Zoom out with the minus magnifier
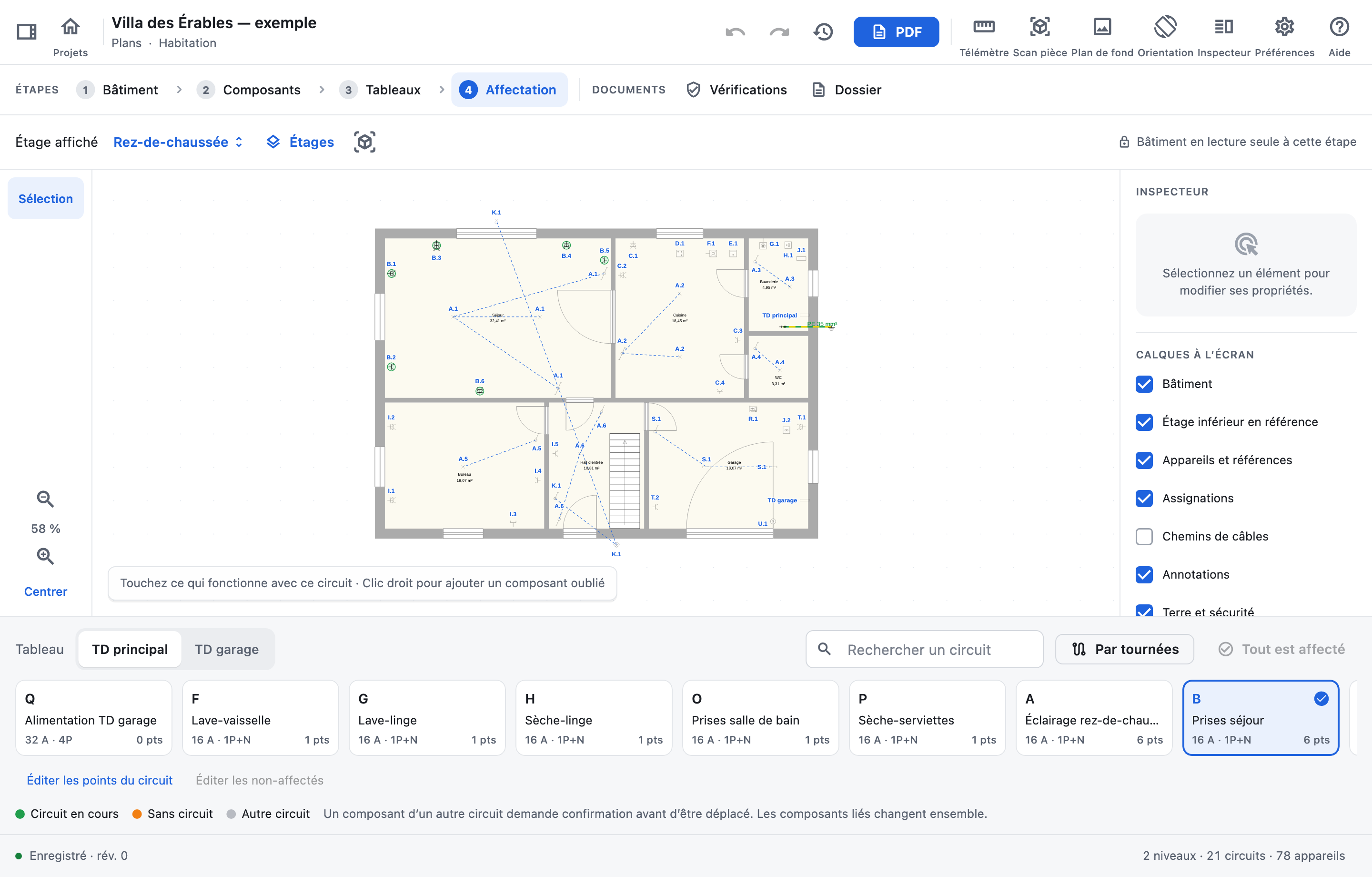 (x=46, y=500)
